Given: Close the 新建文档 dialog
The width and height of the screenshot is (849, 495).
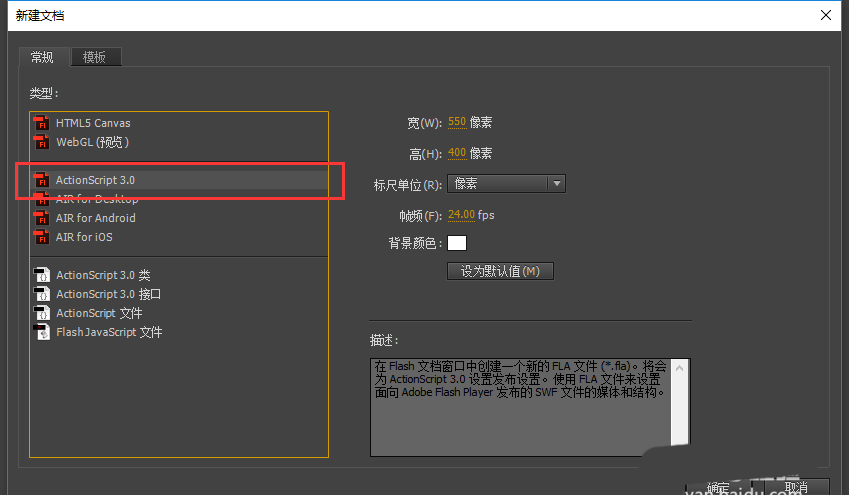Looking at the screenshot, I should pos(826,15).
